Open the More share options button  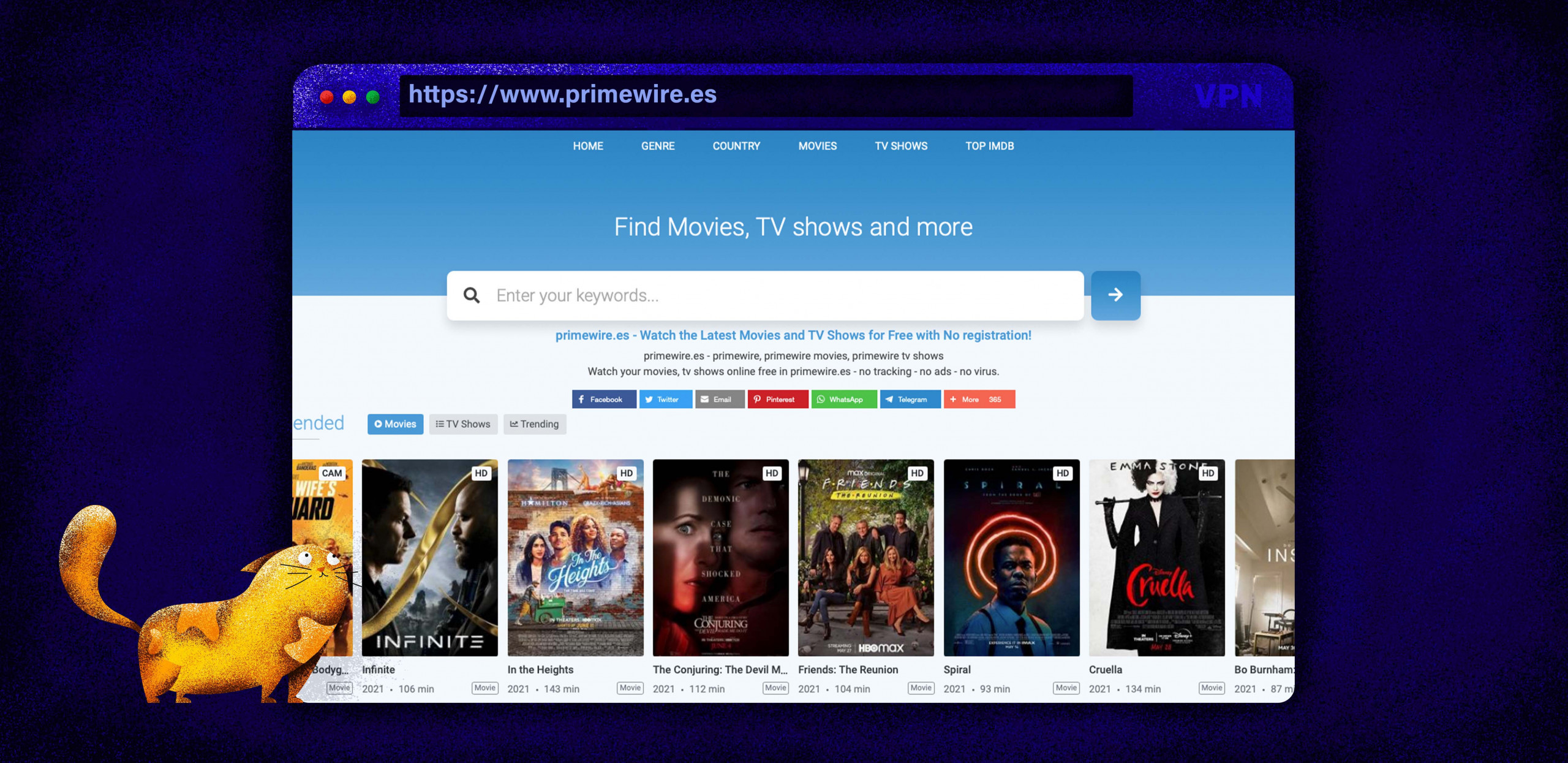pos(979,399)
